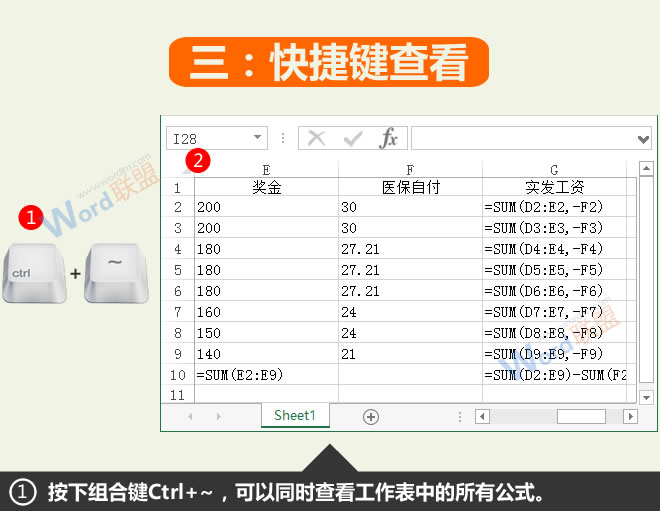Select cell containing =SUM(E2:E9)
Screen dimensions: 660x511
click(x=266, y=375)
